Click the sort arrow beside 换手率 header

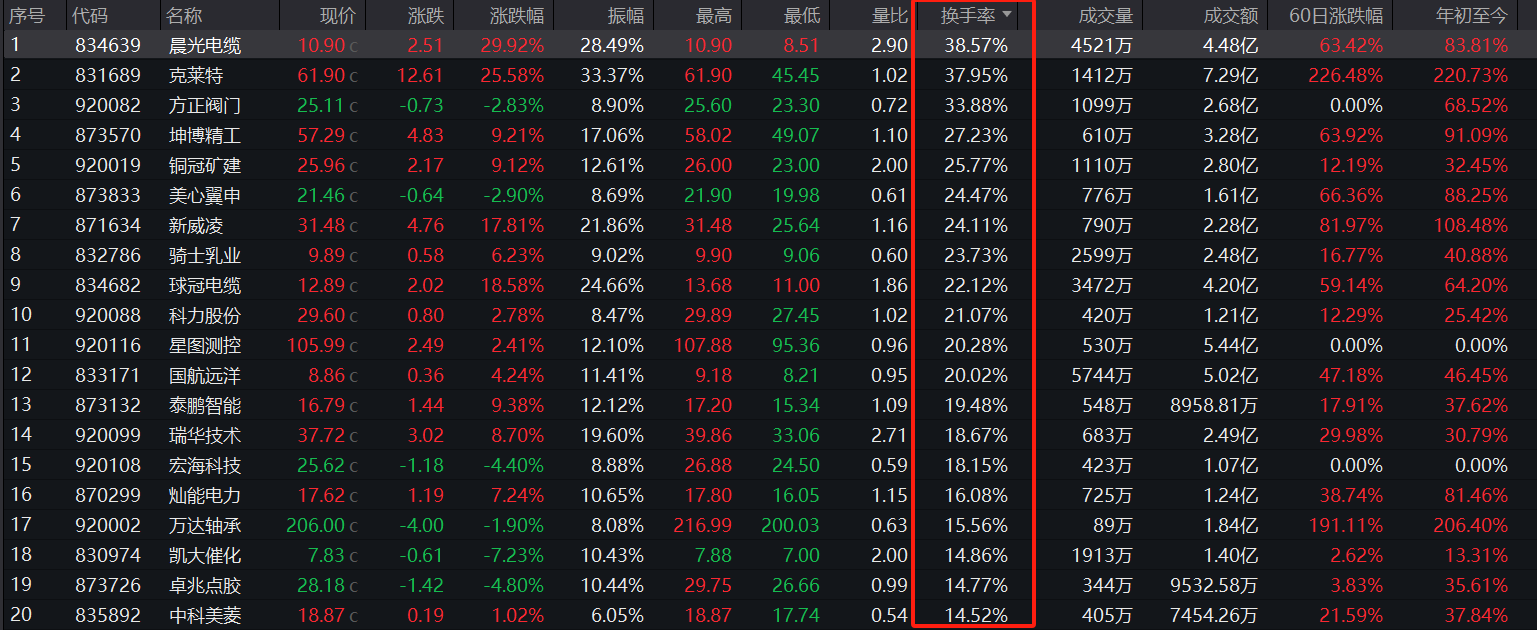click(x=1006, y=14)
